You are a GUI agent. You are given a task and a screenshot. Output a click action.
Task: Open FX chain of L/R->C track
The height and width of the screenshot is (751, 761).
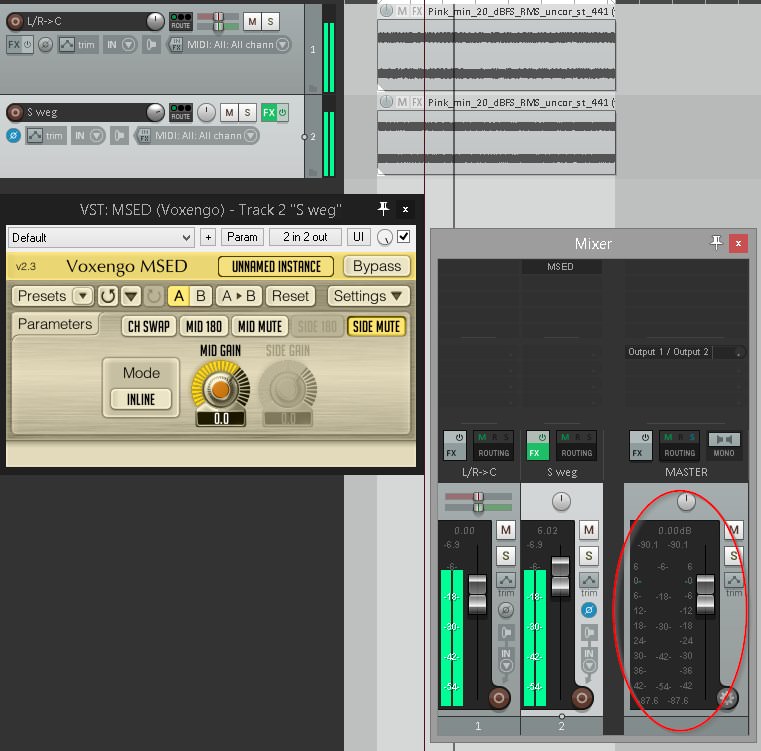point(14,45)
